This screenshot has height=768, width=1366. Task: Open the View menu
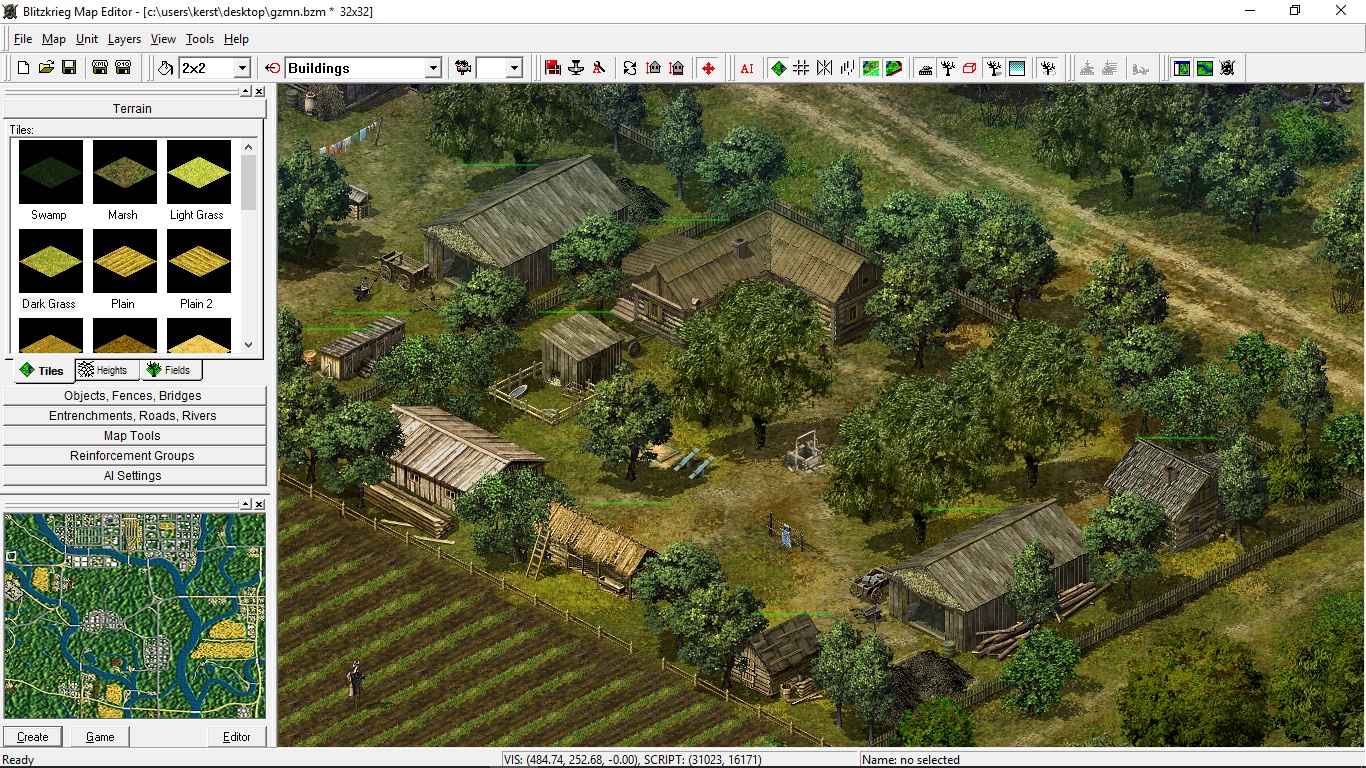(x=163, y=39)
